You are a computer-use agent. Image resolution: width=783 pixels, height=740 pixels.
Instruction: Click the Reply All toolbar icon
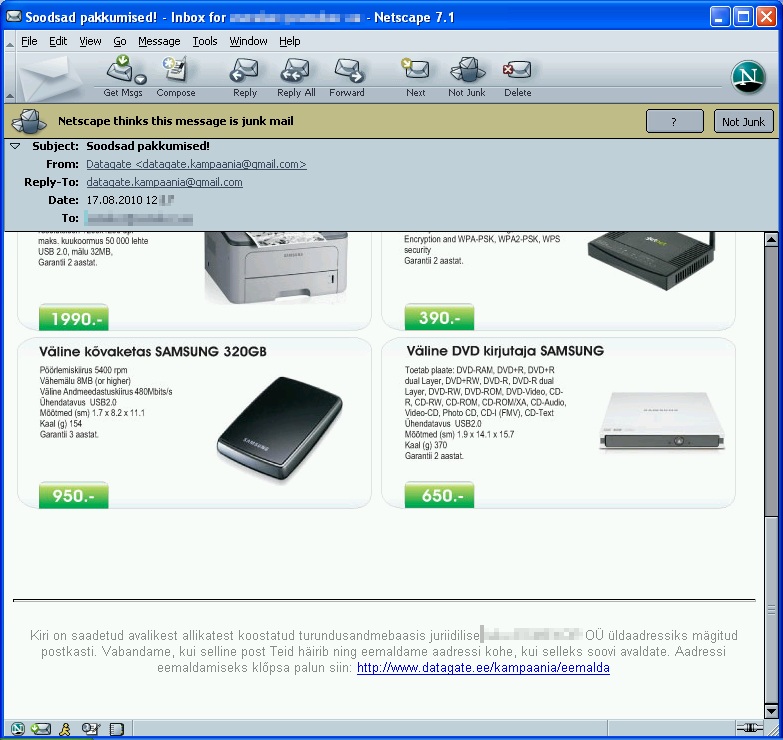click(296, 70)
